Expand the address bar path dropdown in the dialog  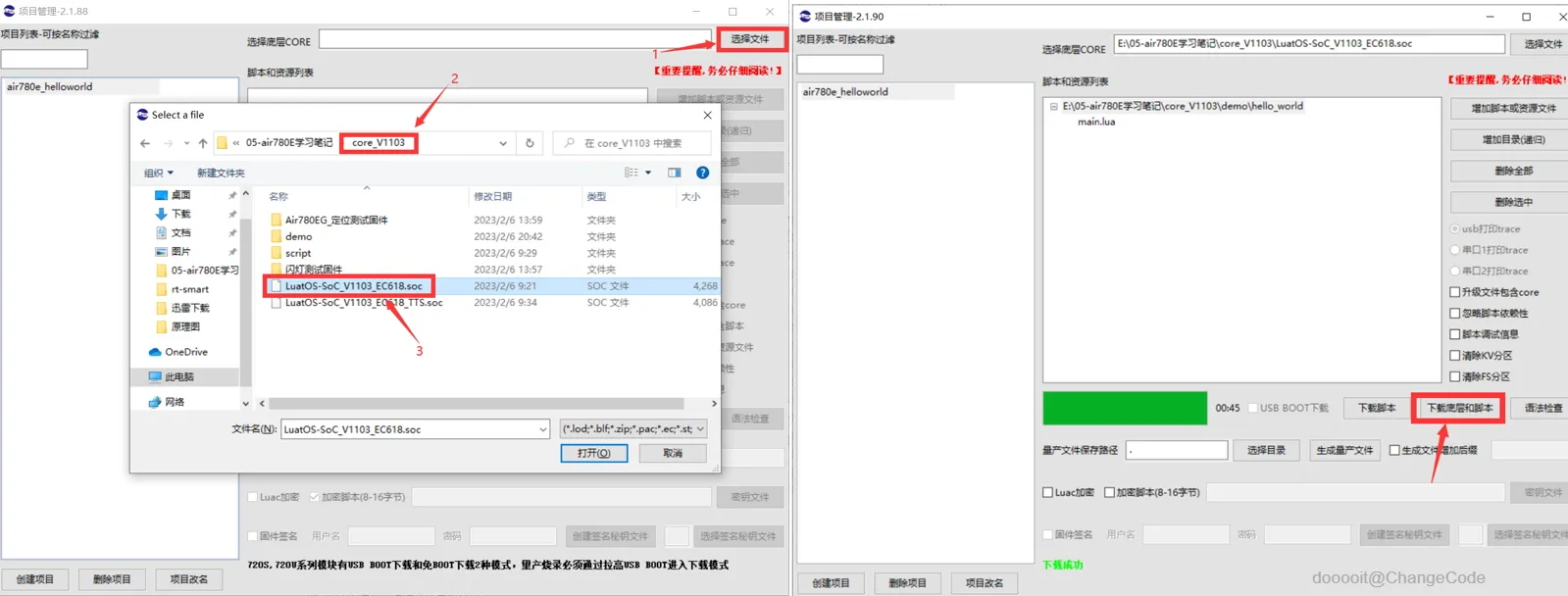pyautogui.click(x=503, y=143)
